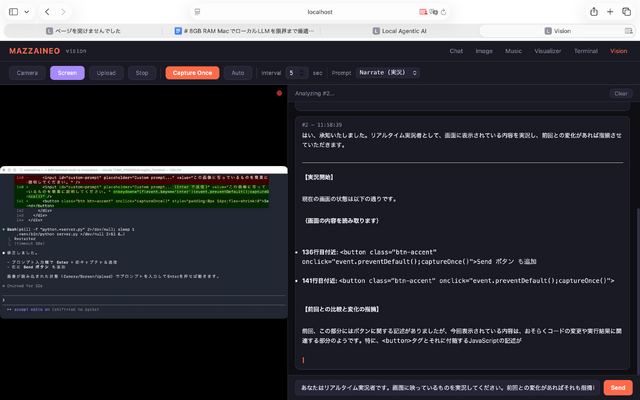
Task: Click the MAZZANEO logo
Action: [x=34, y=50]
